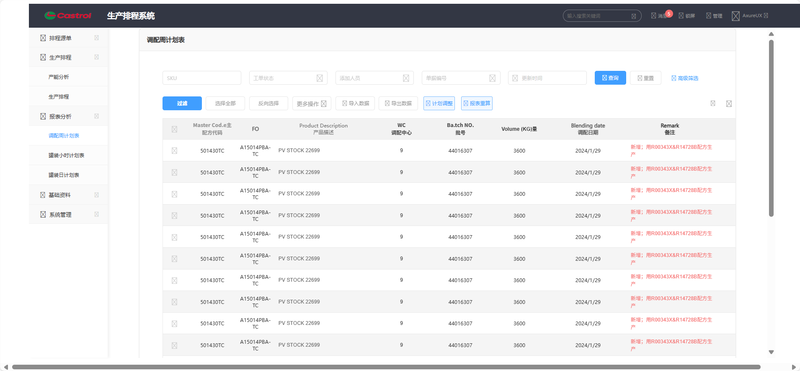Viewport: 800px width, 371px height.
Task: Open the 灌装日计划表 submenu item
Action: pos(68,175)
